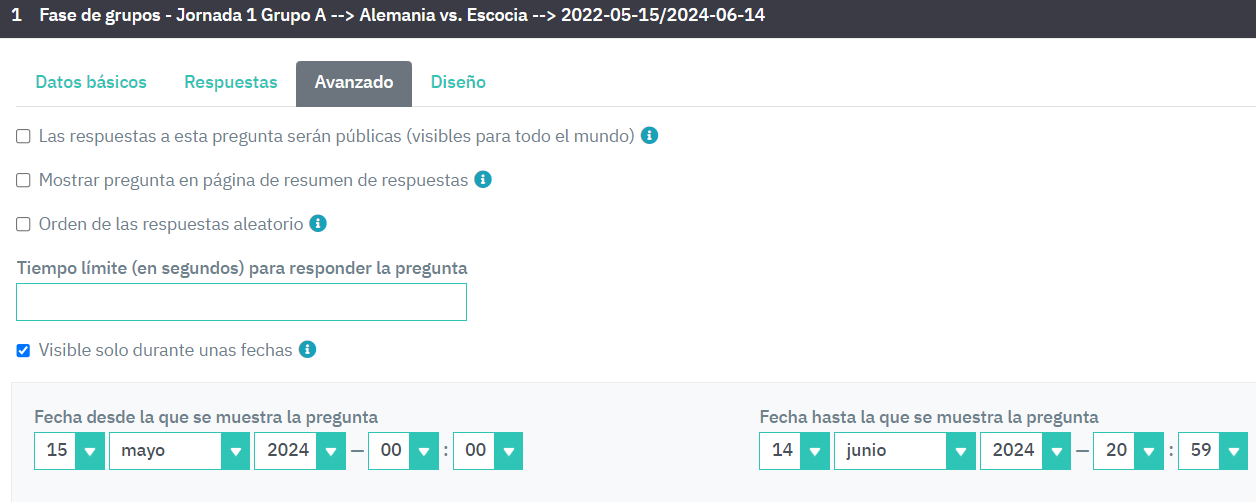Click info icon beside public answers option

[649, 136]
